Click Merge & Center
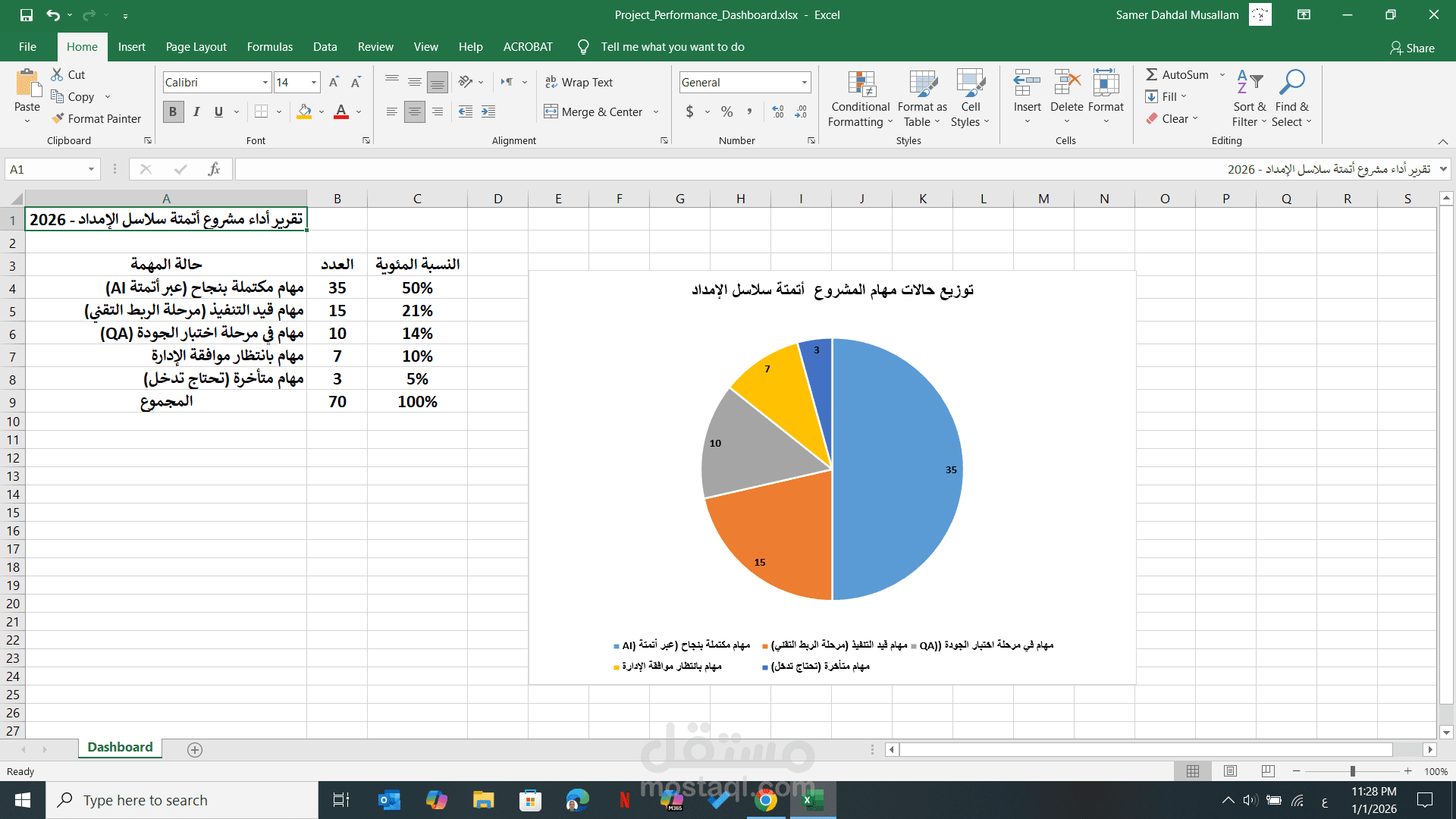Screen dimensions: 1456x819 coord(592,111)
